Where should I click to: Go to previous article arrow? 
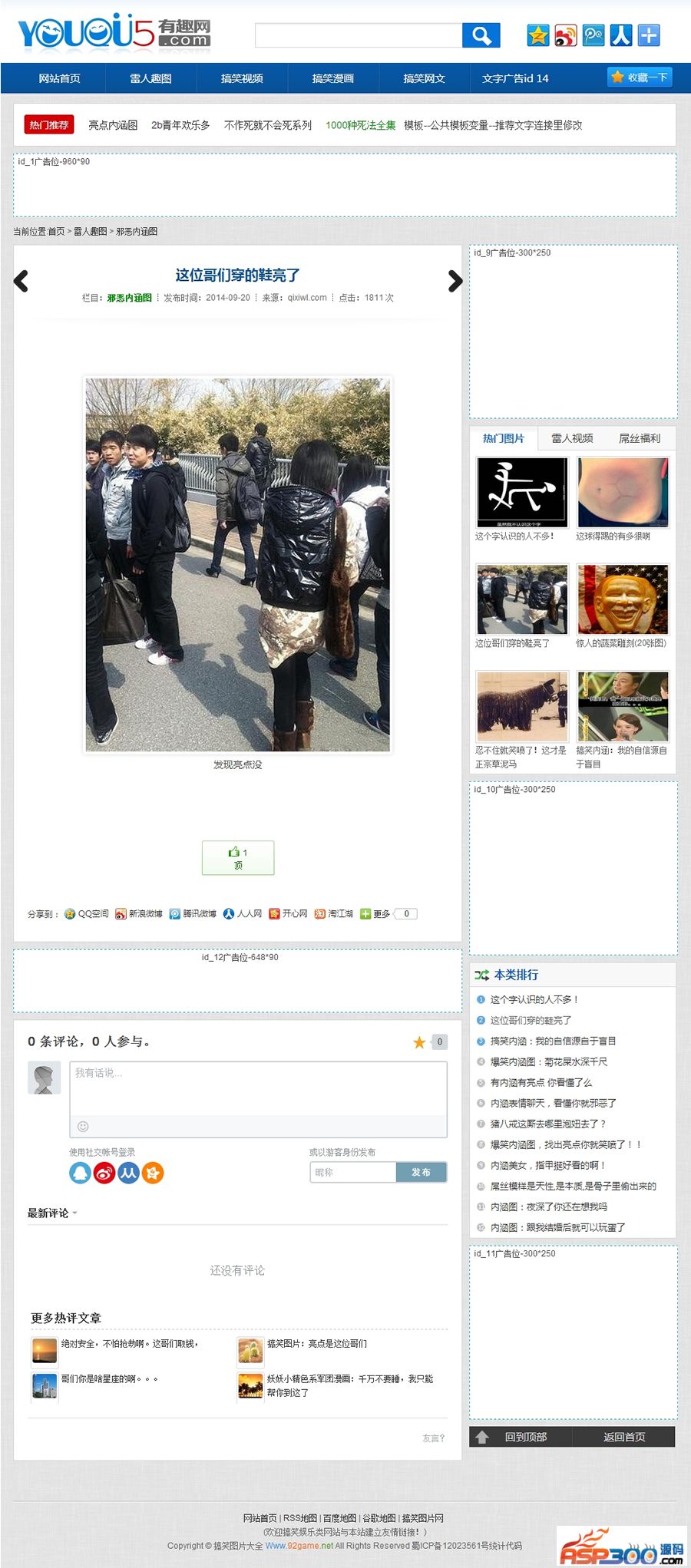click(x=21, y=282)
